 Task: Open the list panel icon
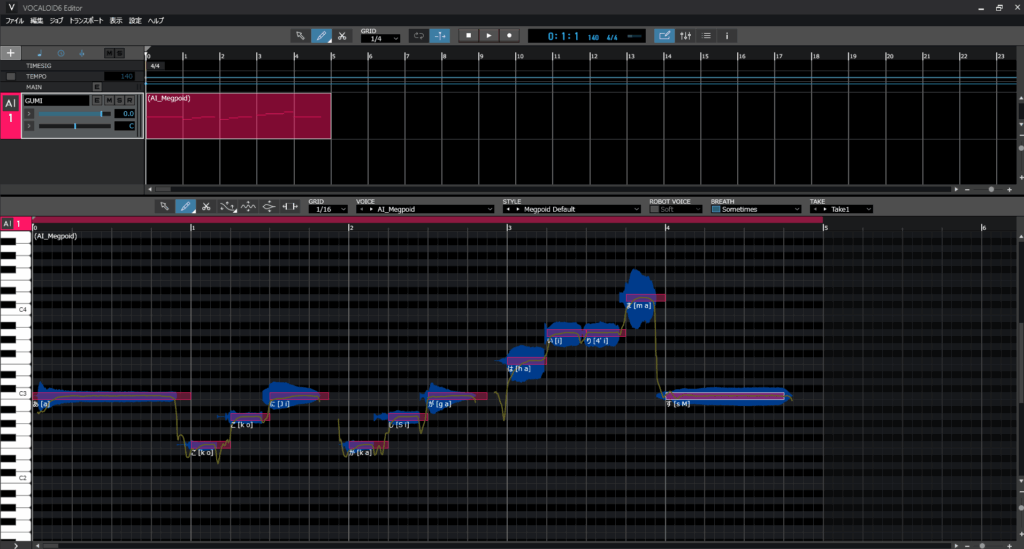point(706,36)
